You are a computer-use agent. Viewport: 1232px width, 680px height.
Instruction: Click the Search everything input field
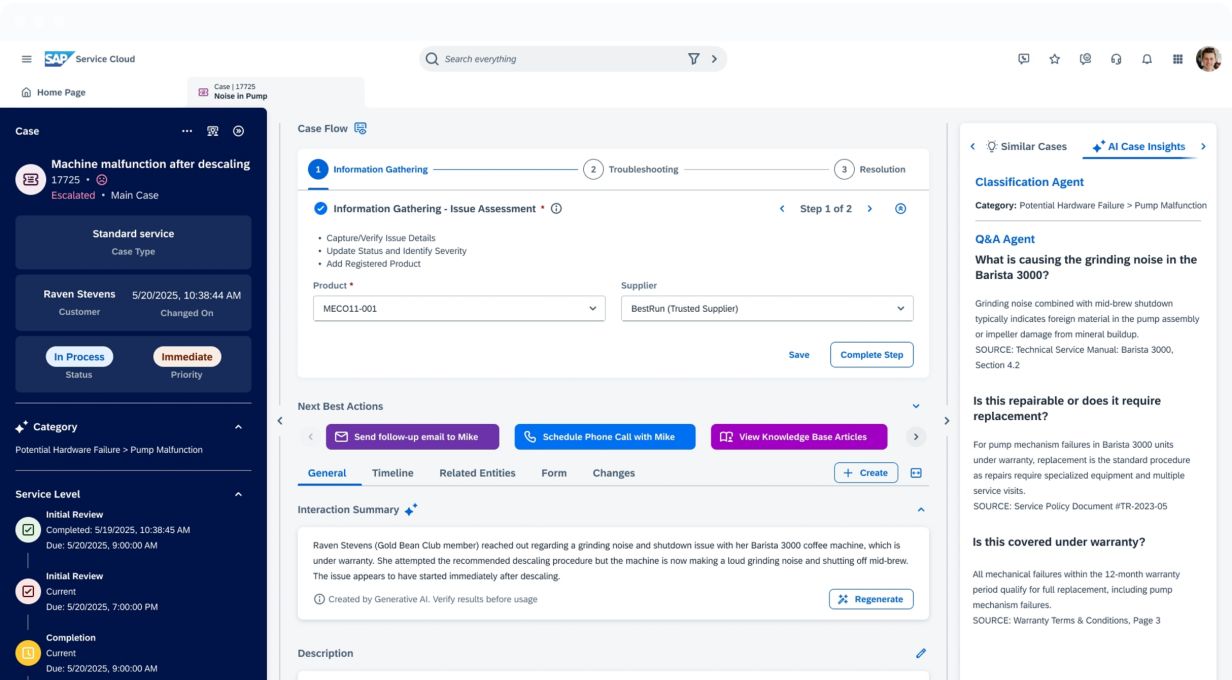click(x=560, y=59)
